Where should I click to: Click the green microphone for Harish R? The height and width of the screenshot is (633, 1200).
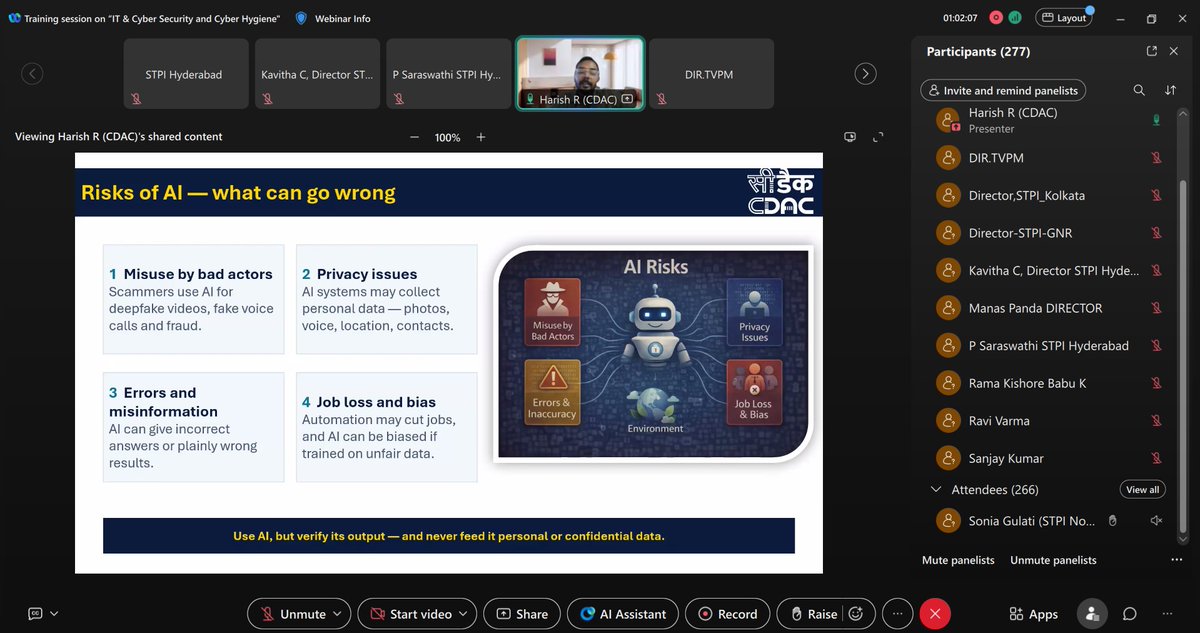click(x=1156, y=120)
